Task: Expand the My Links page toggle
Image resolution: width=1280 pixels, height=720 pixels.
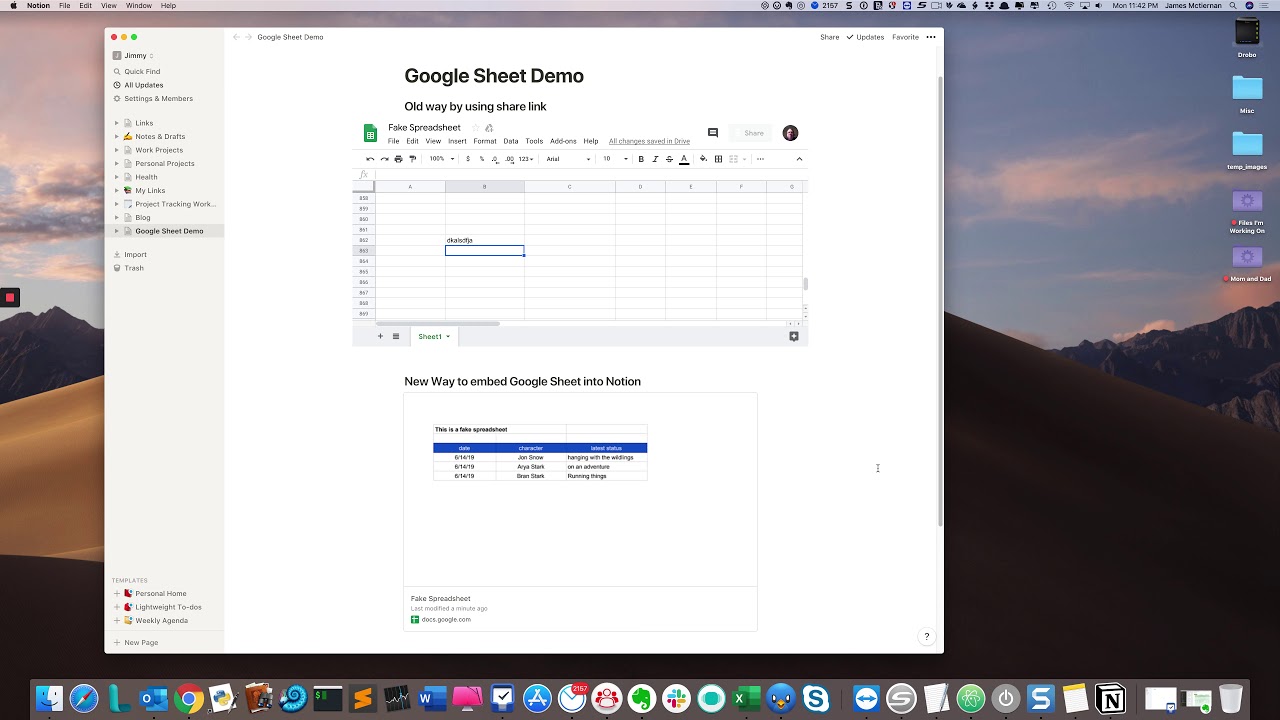Action: [x=116, y=190]
